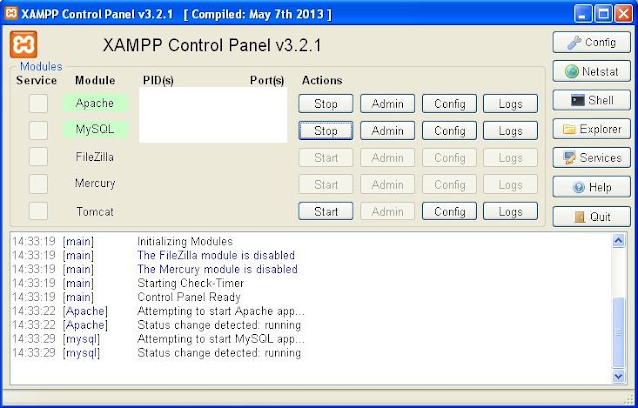The height and width of the screenshot is (408, 638).
Task: Open the Services management button
Action: (x=591, y=158)
